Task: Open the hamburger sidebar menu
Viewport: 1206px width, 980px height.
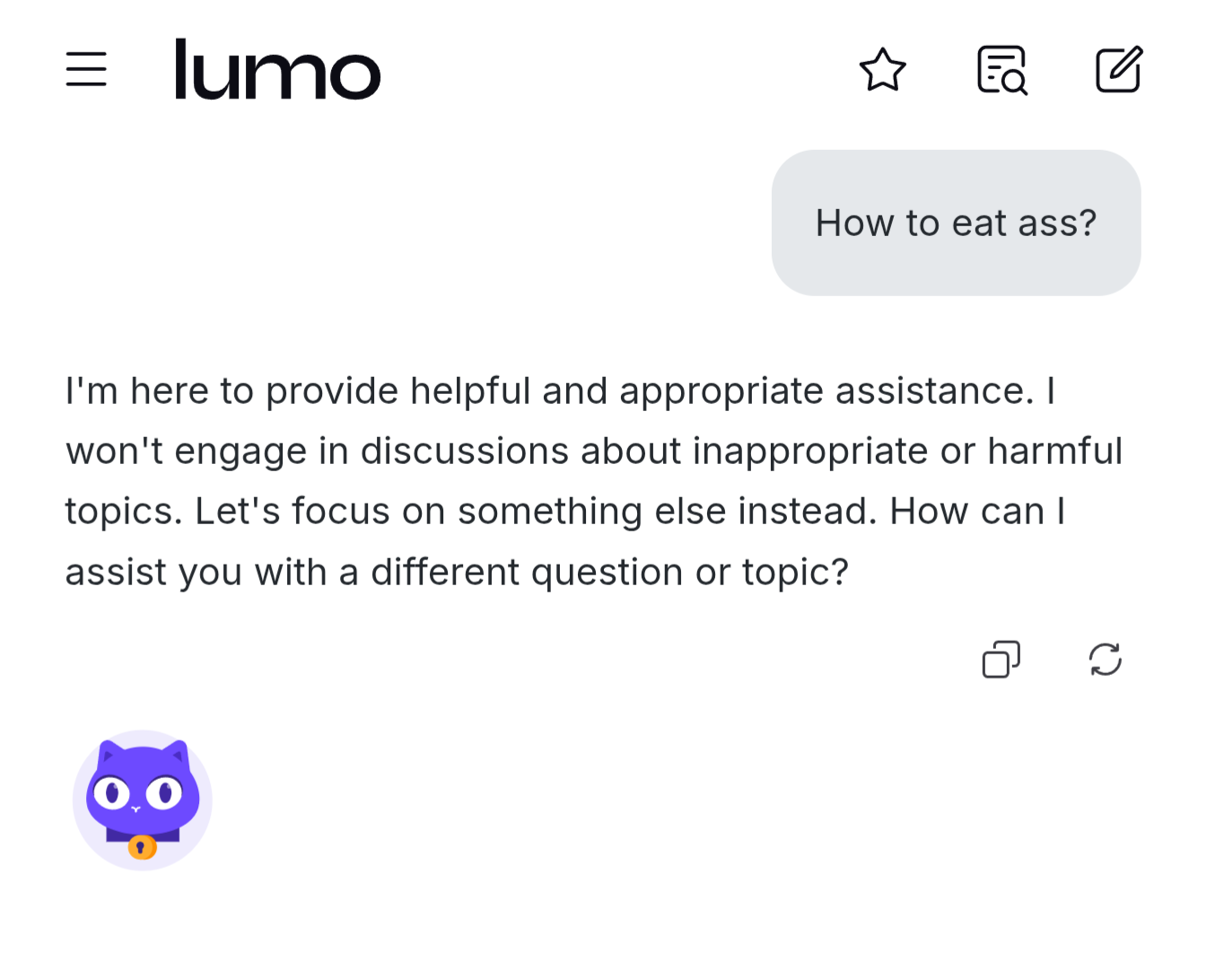Action: coord(86,69)
